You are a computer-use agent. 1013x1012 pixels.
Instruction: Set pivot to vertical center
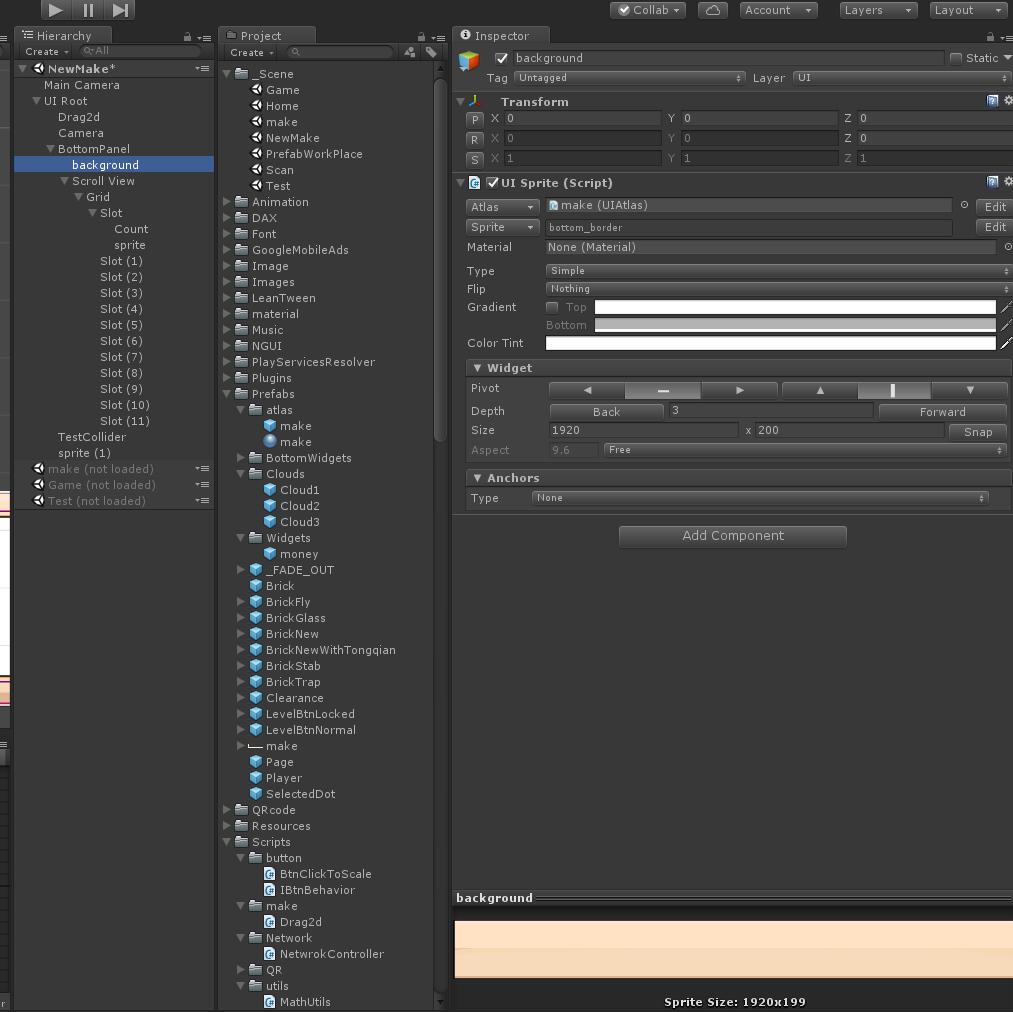(x=894, y=390)
